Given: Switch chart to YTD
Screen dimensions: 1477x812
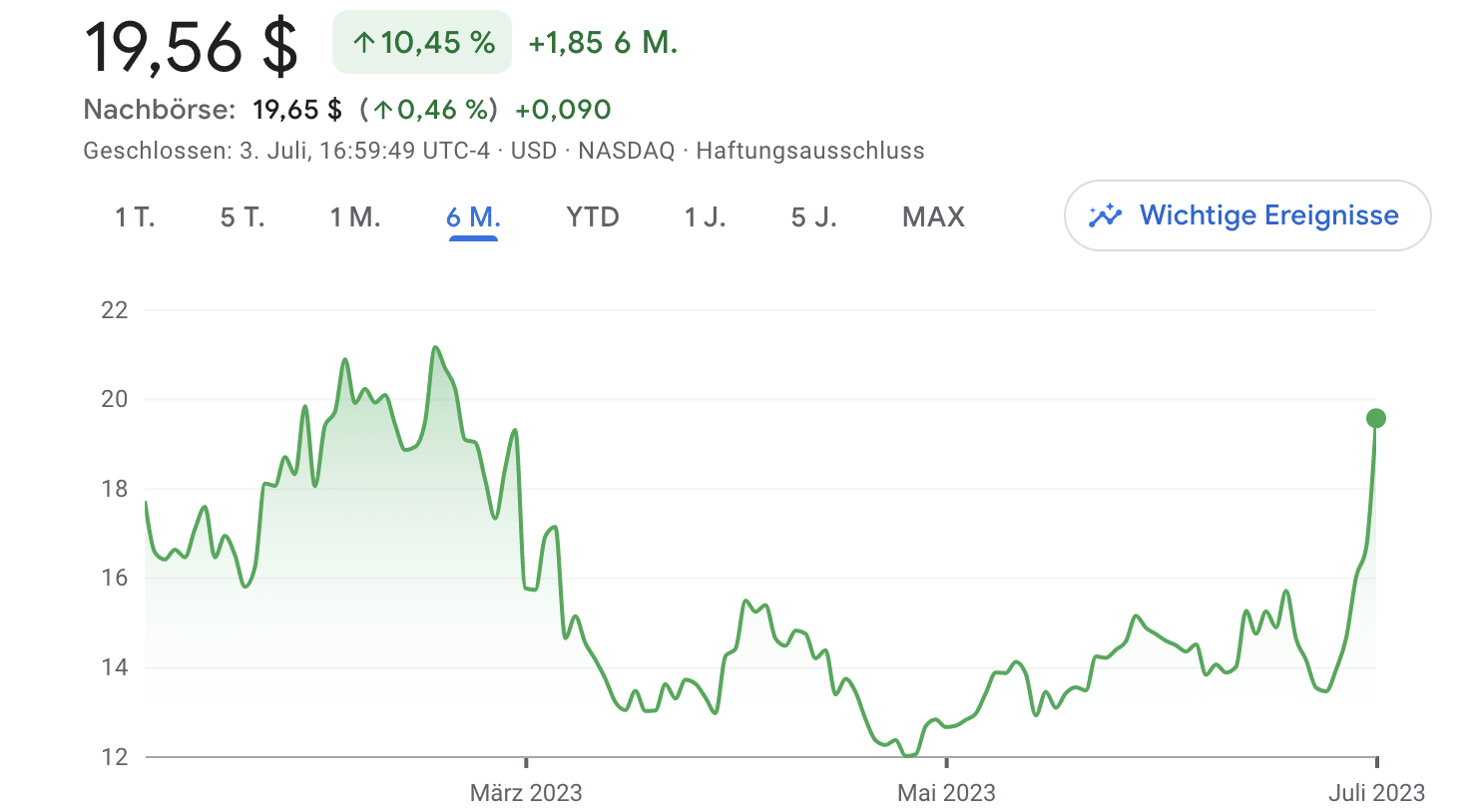Looking at the screenshot, I should 593,217.
